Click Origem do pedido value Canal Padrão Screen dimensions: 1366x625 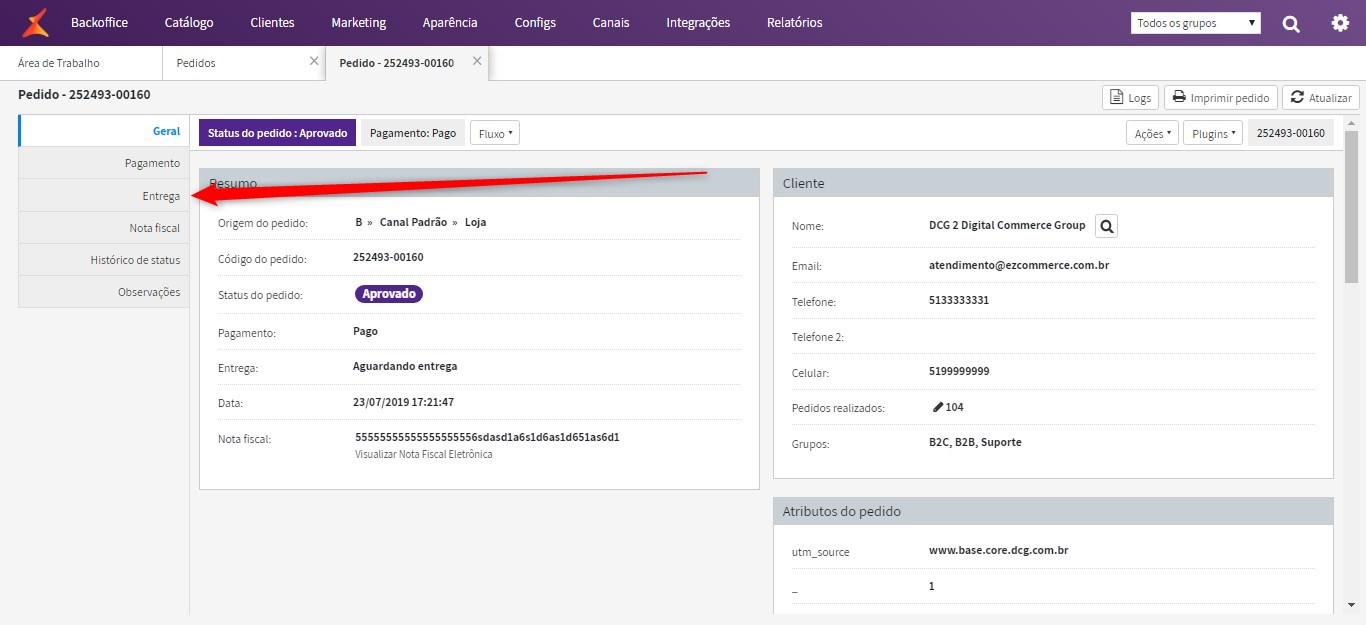pyautogui.click(x=415, y=222)
